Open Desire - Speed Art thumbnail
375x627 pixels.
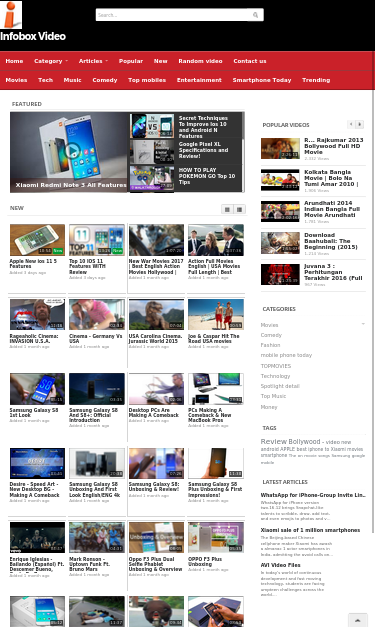(x=37, y=463)
